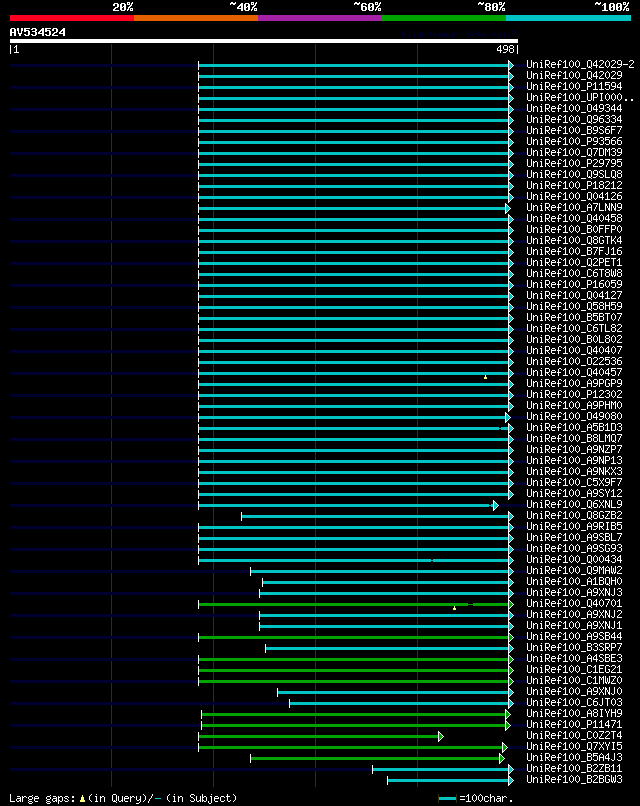
Task: Click the cyan alignment bar for UniRef100_Q8GZB2
Action: pos(376,517)
